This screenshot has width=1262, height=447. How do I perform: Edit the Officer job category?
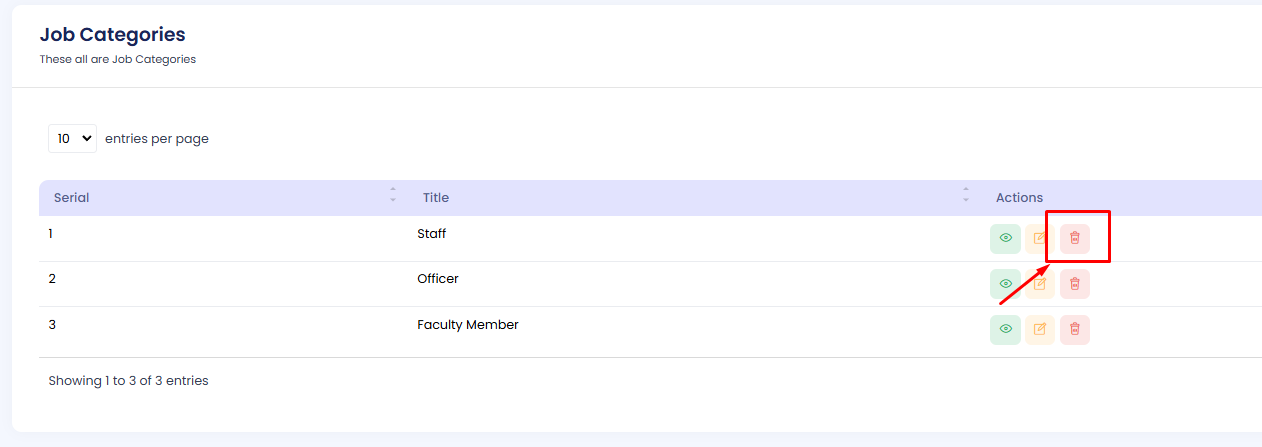tap(1040, 284)
